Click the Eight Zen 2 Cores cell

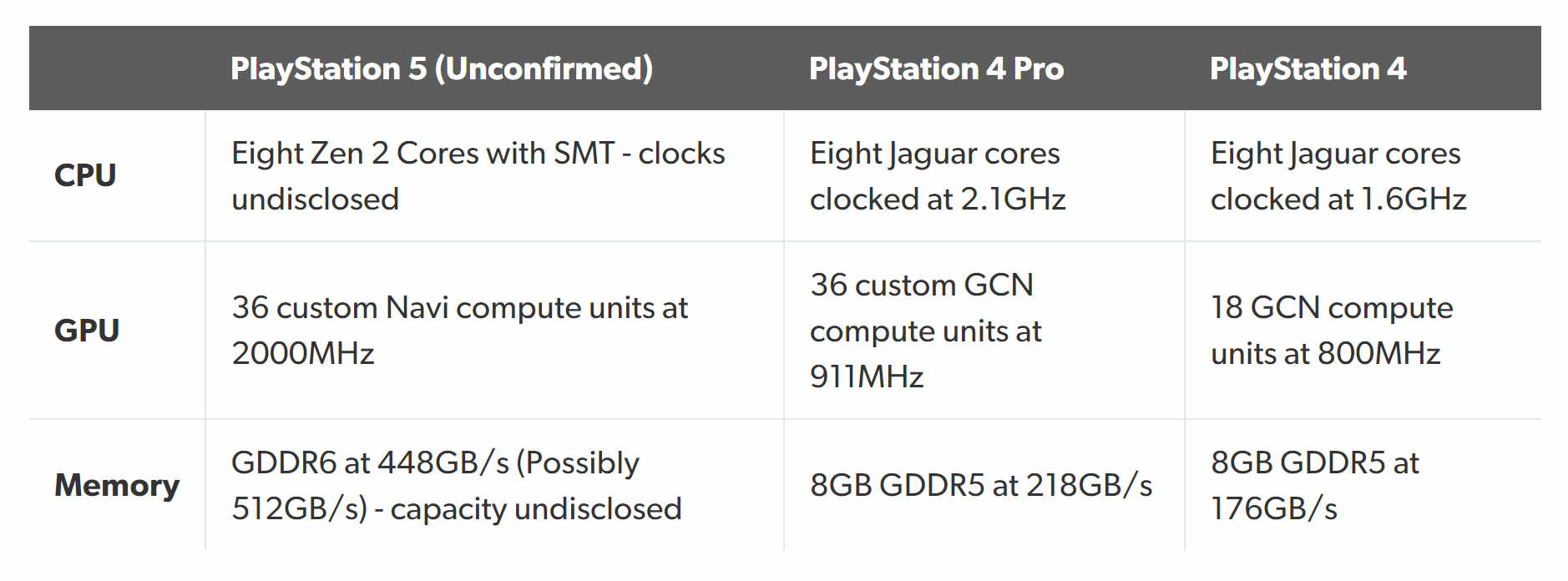coord(478,154)
